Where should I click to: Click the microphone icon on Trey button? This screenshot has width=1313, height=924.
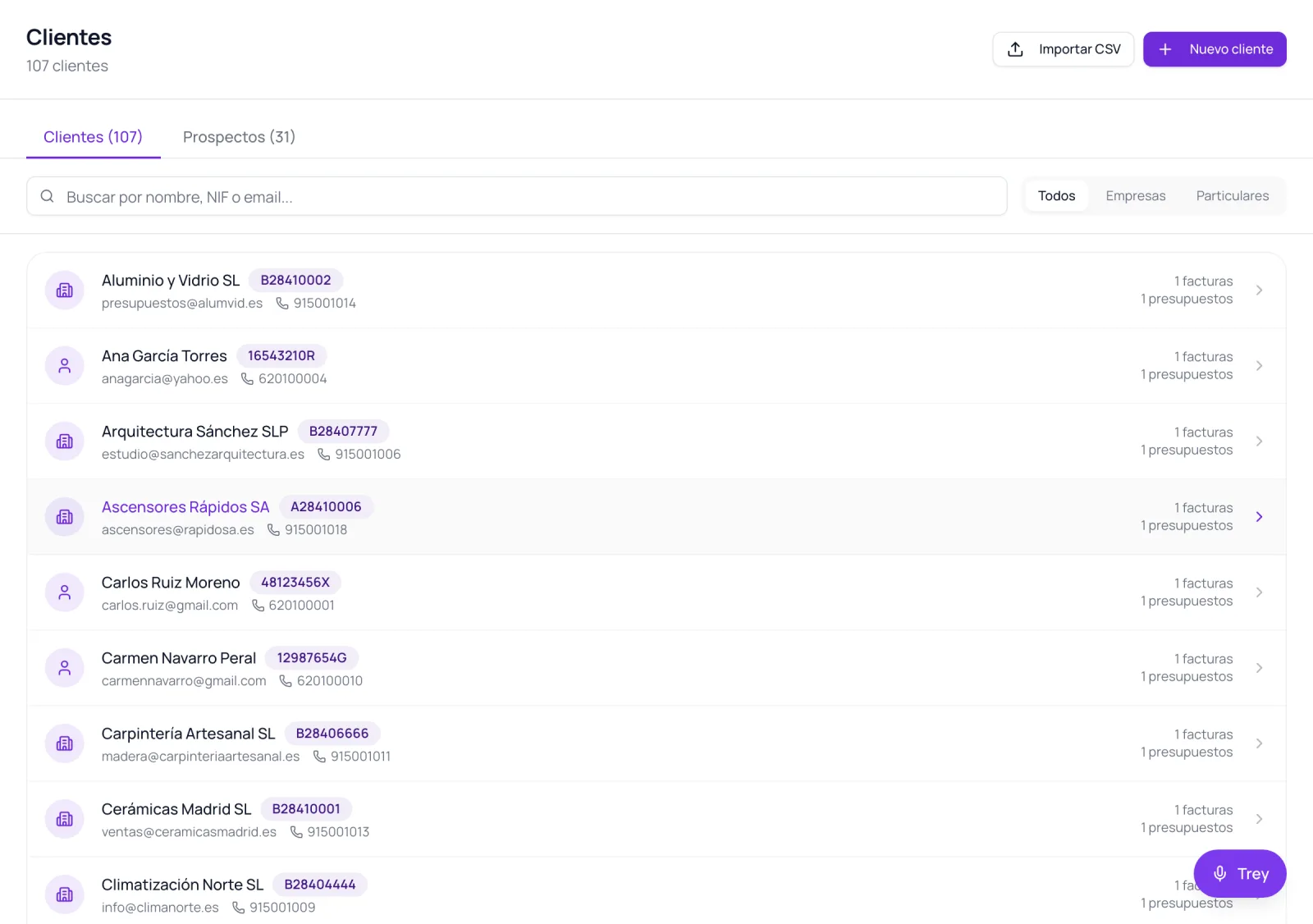pos(1220,874)
